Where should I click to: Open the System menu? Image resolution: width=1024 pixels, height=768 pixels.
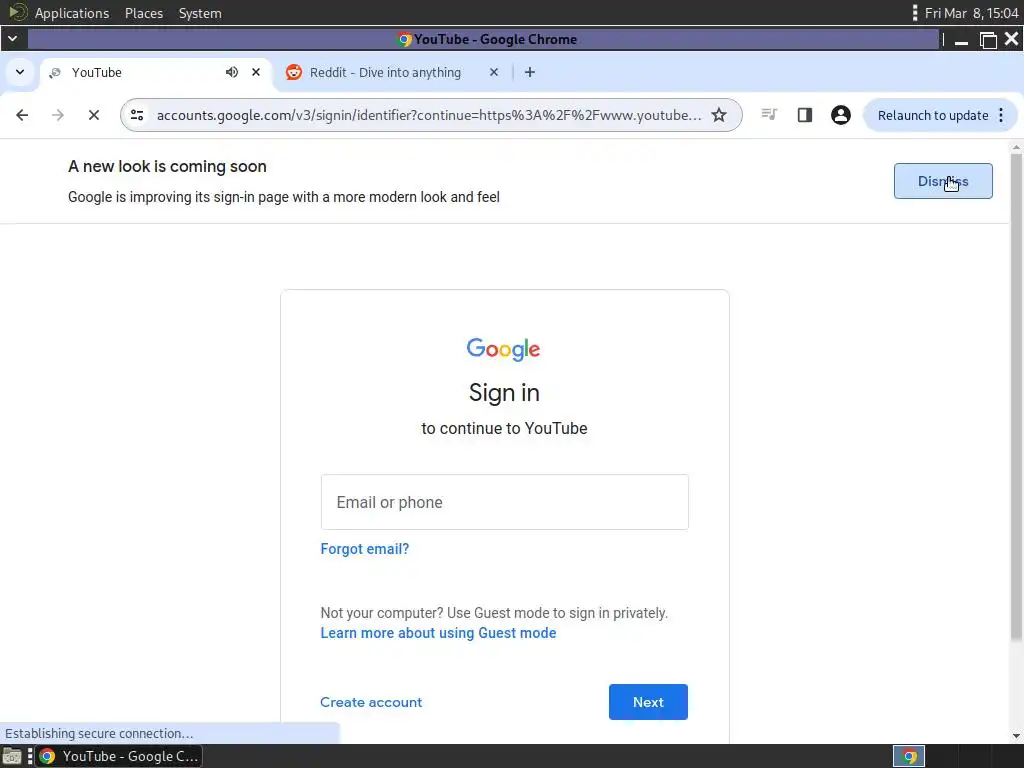coord(200,13)
